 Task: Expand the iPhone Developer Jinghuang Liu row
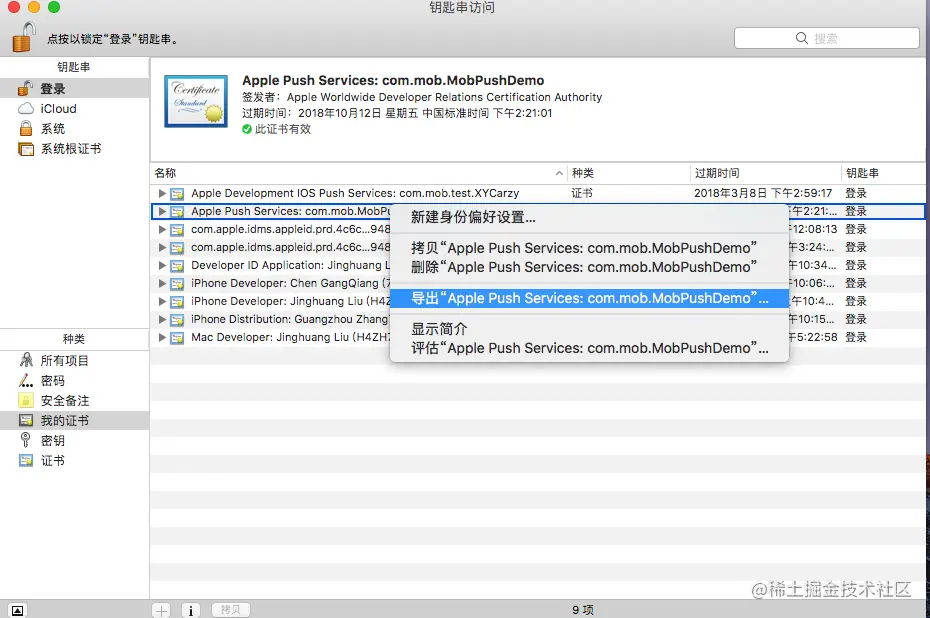click(162, 301)
